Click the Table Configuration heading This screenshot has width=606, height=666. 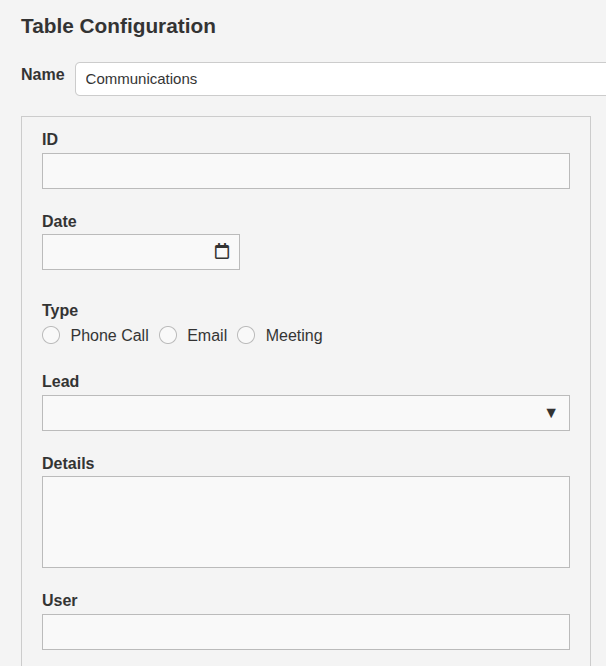point(118,26)
